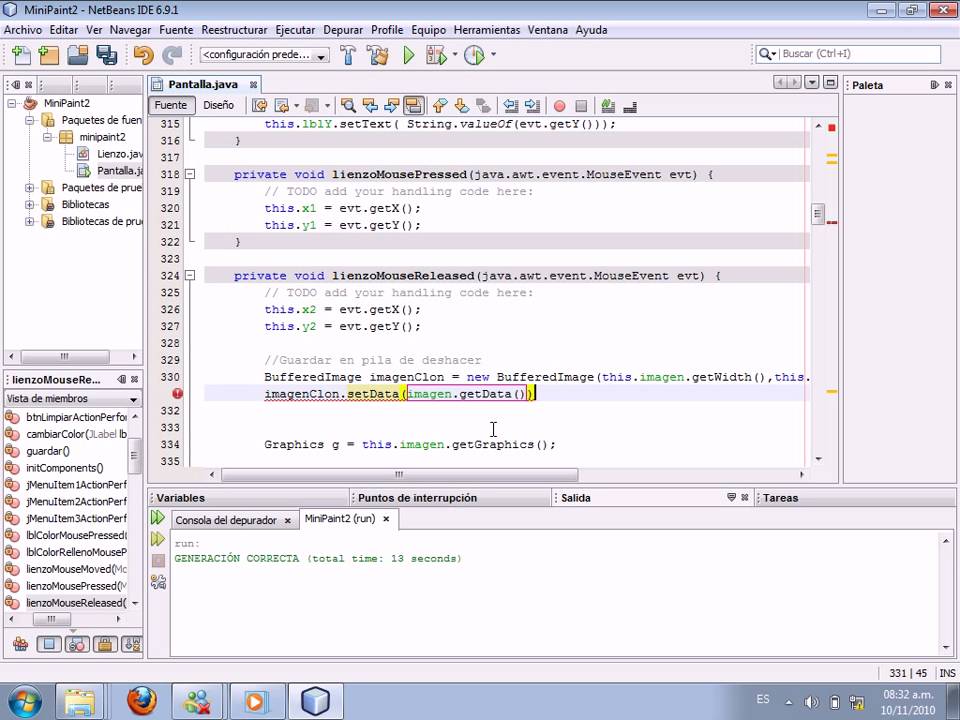The width and height of the screenshot is (960, 720).
Task: Click the output stop square icon
Action: pos(158,560)
